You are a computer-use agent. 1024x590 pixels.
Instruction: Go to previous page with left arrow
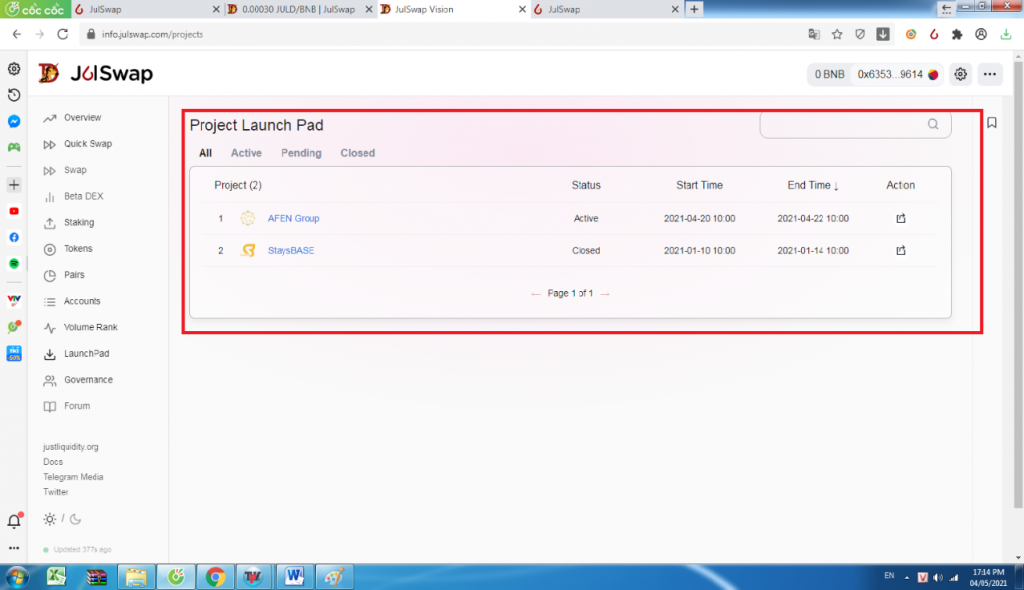[x=536, y=293]
